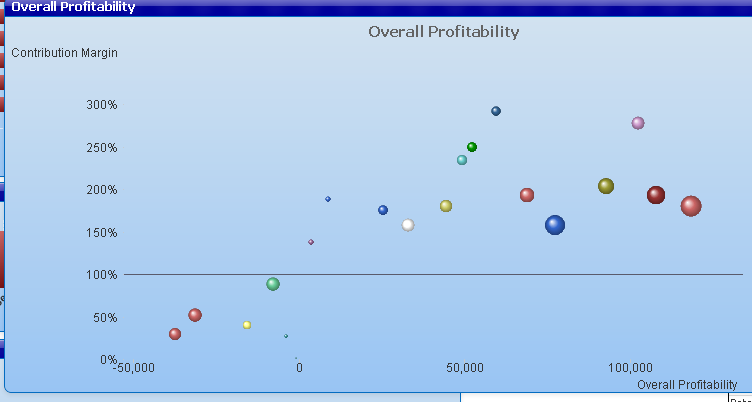Click the Contribution Margin axis label

tap(64, 53)
